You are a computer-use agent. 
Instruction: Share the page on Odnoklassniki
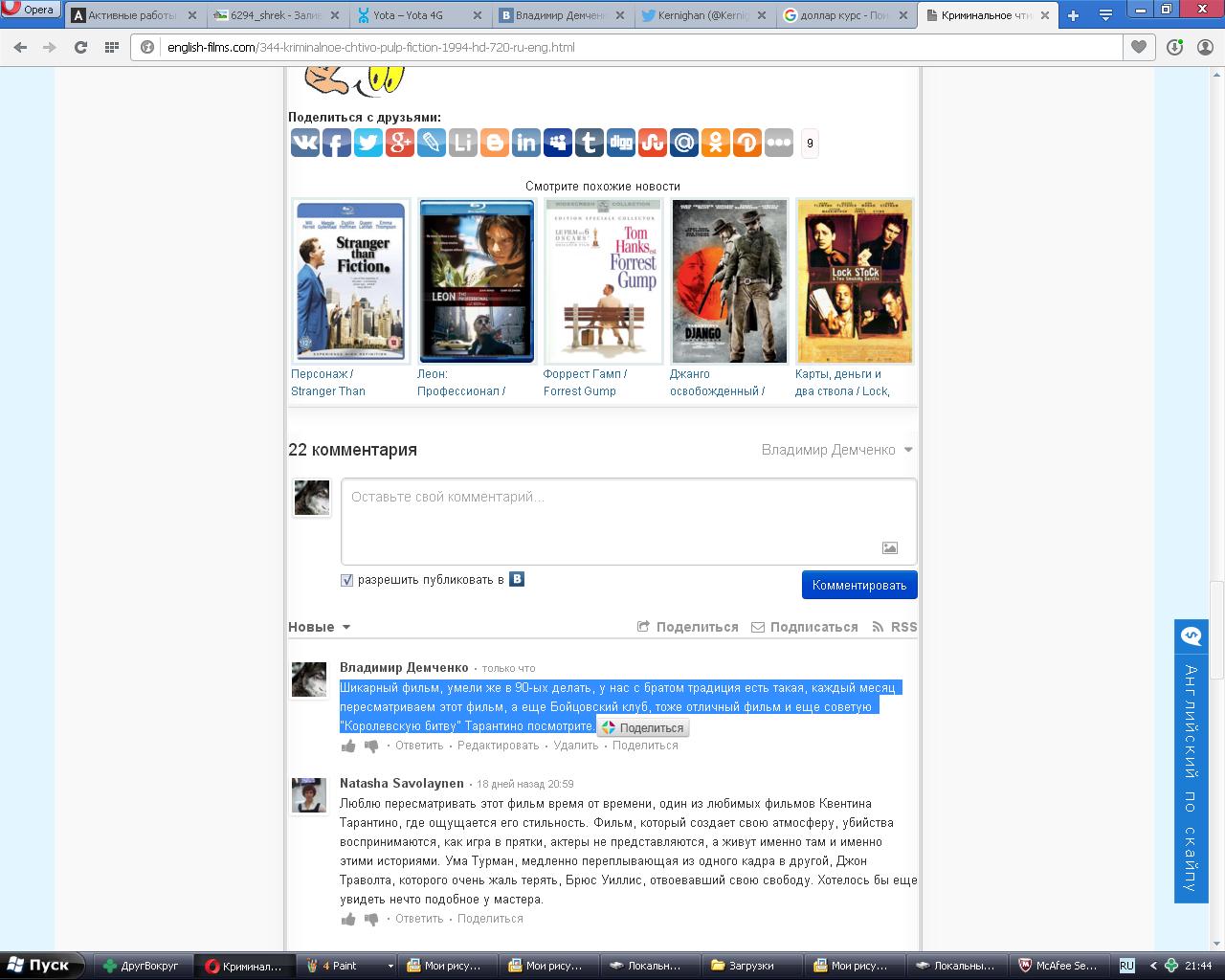716,143
